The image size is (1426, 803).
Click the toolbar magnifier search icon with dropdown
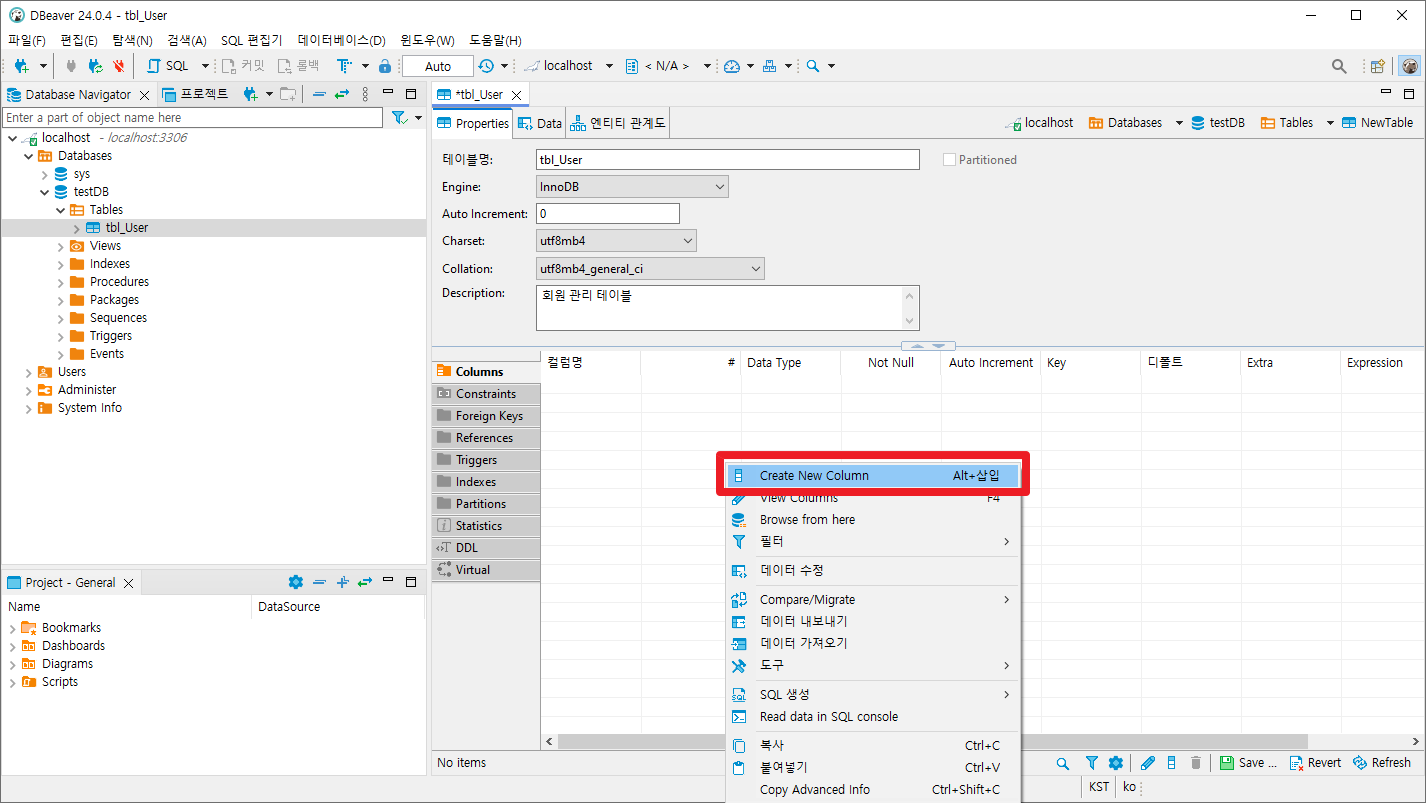click(814, 66)
